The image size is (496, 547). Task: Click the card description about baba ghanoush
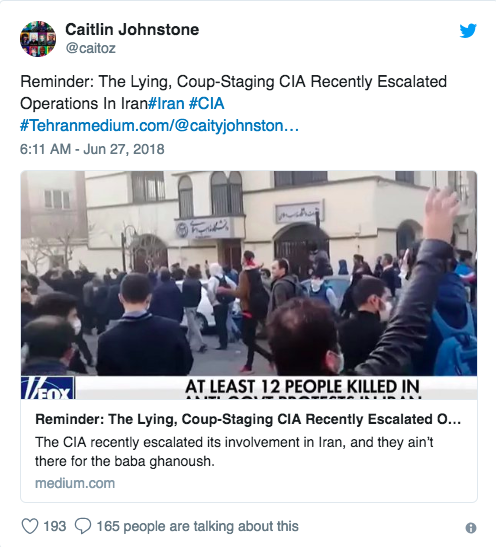coord(234,451)
